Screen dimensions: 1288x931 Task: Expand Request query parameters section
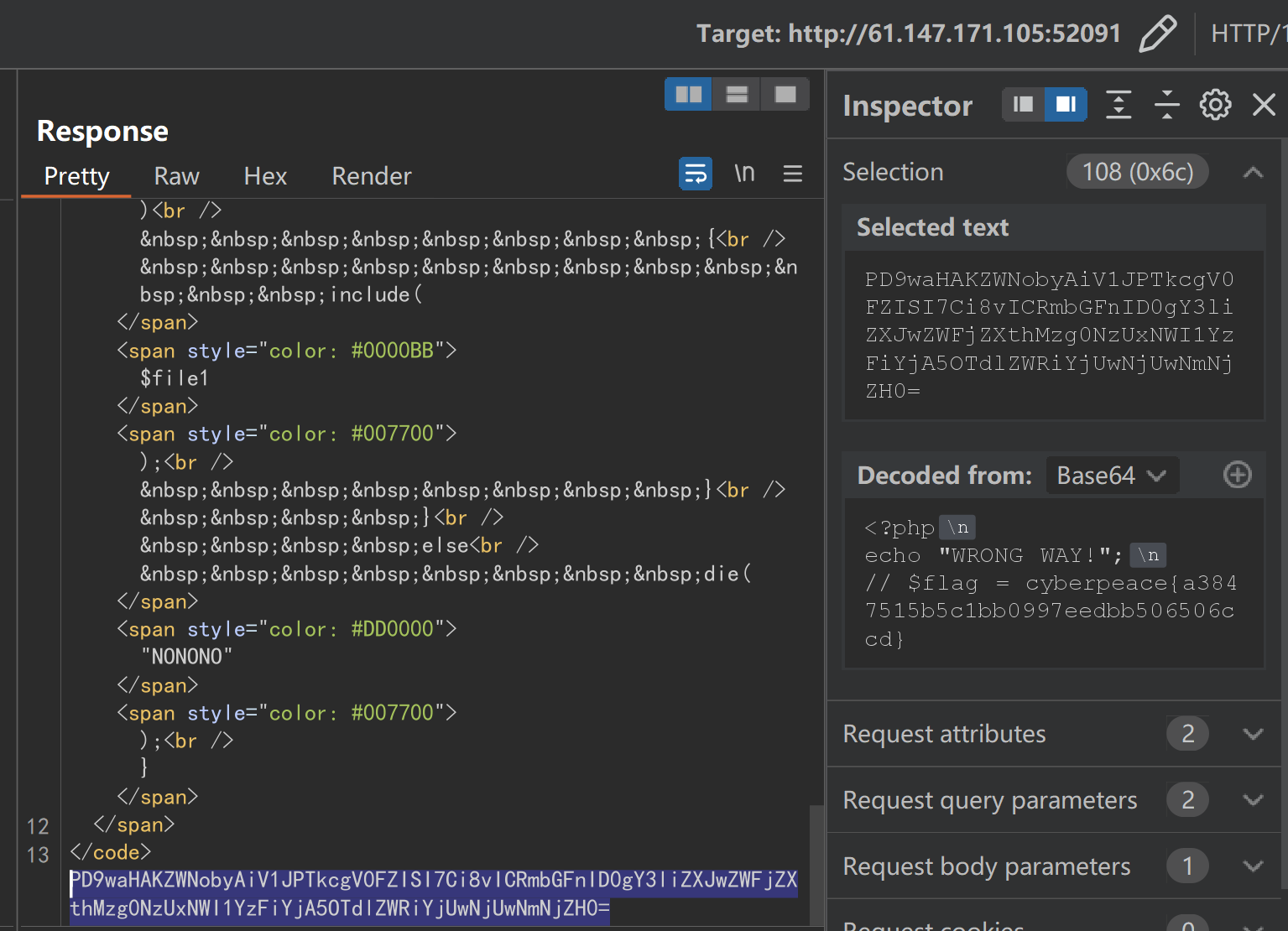click(1253, 800)
